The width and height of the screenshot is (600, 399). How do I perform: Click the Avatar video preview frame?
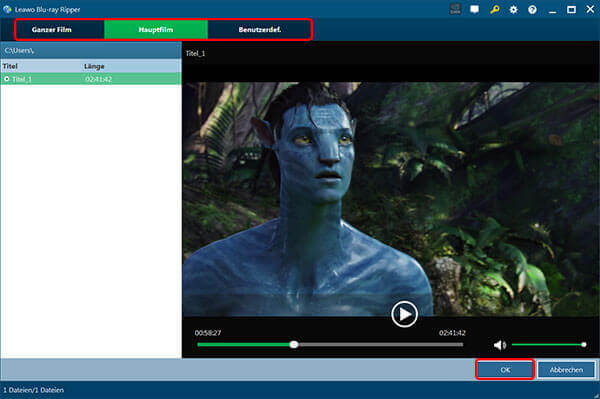(390, 199)
